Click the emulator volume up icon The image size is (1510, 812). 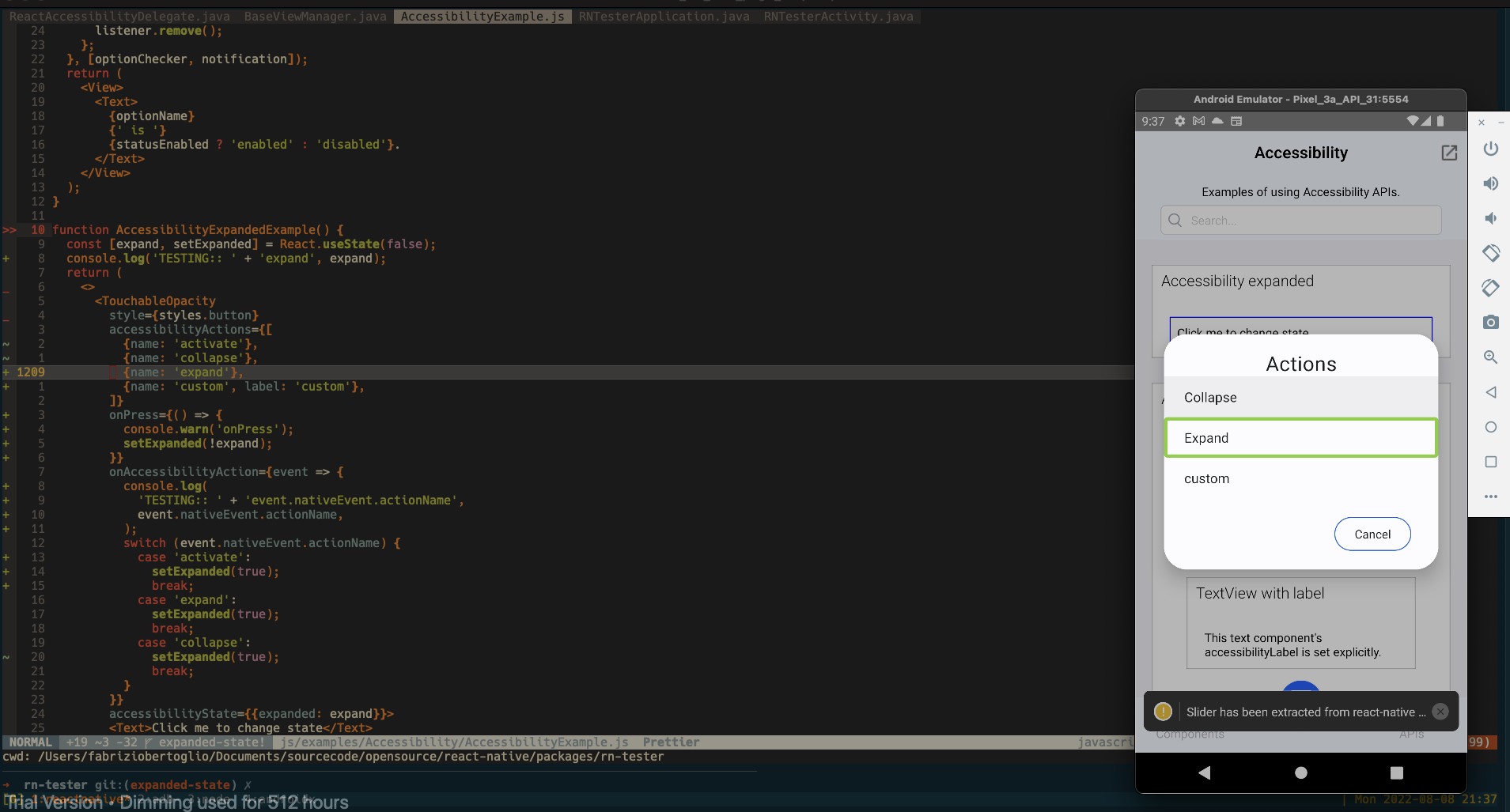pos(1490,183)
